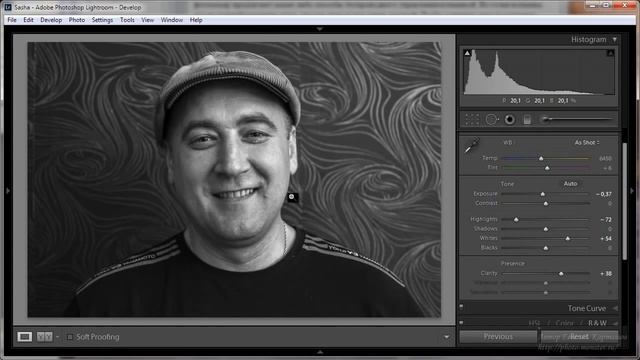This screenshot has width=640, height=360.
Task: Click the Tint slider handle
Action: (x=547, y=168)
